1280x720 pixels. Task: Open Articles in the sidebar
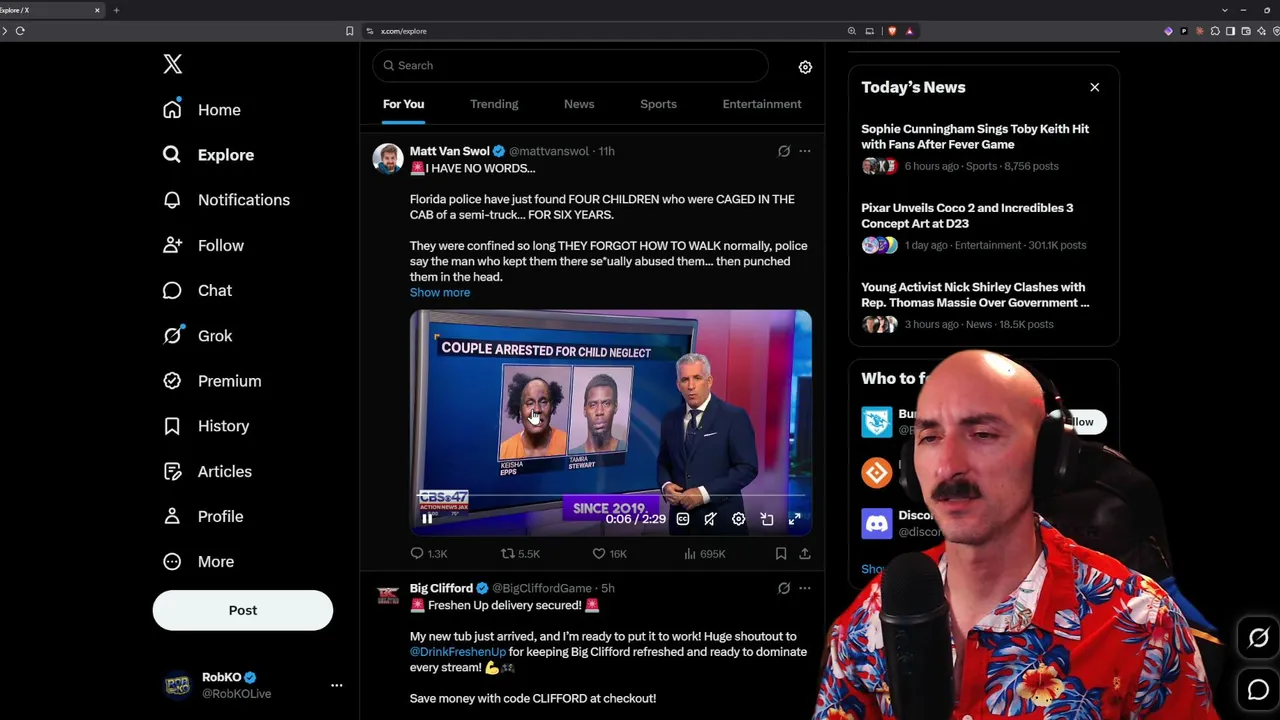(207, 471)
